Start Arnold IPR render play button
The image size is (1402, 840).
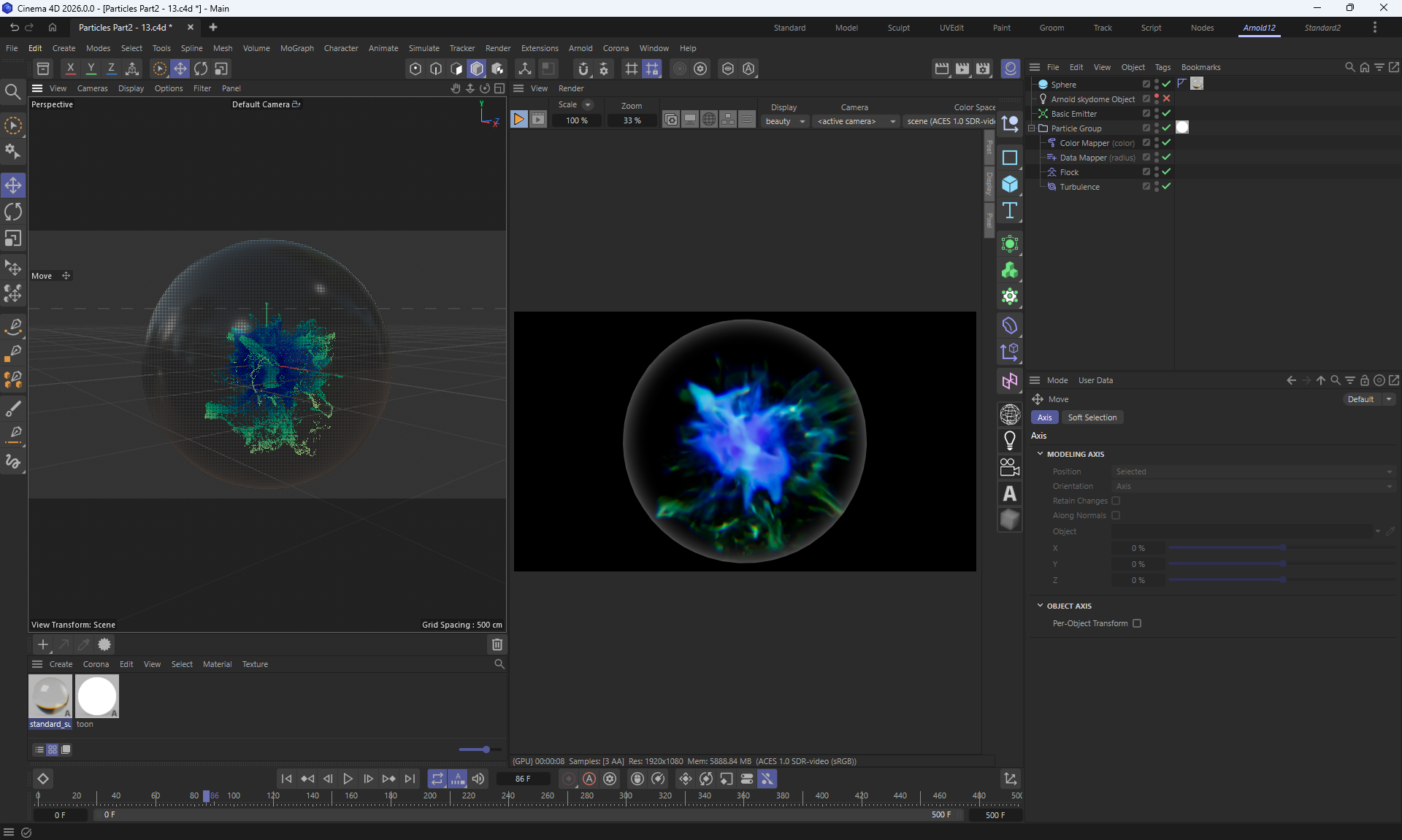518,120
